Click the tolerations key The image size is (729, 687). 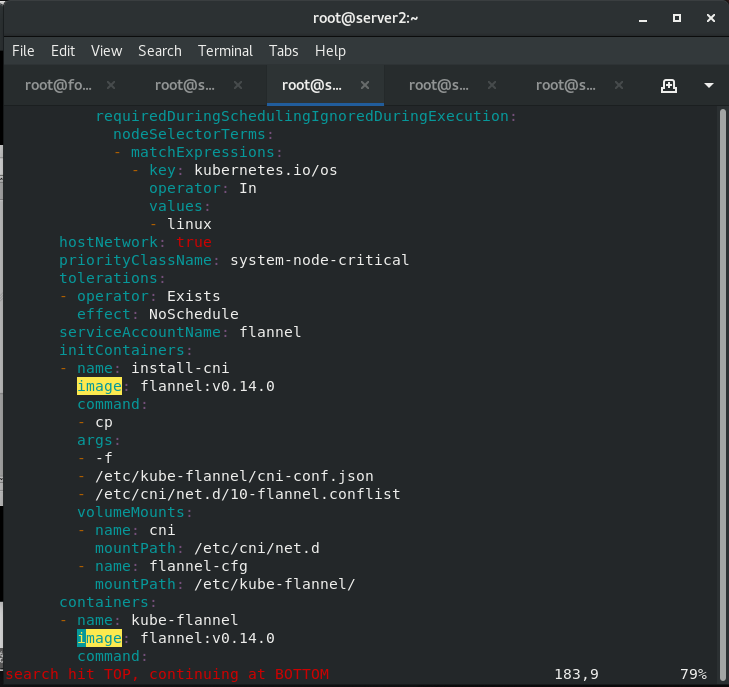108,278
